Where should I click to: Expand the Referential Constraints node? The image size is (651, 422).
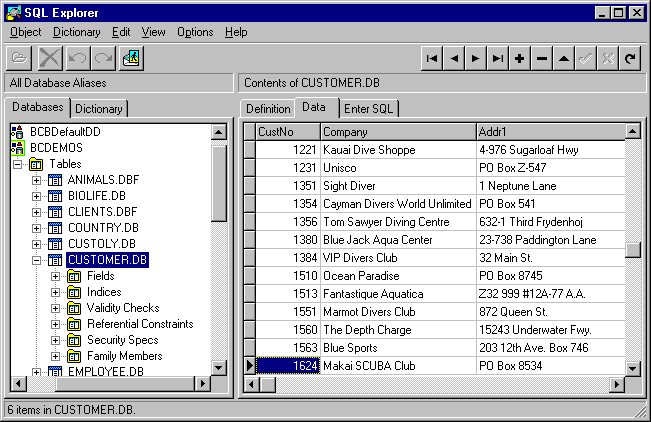[x=56, y=324]
